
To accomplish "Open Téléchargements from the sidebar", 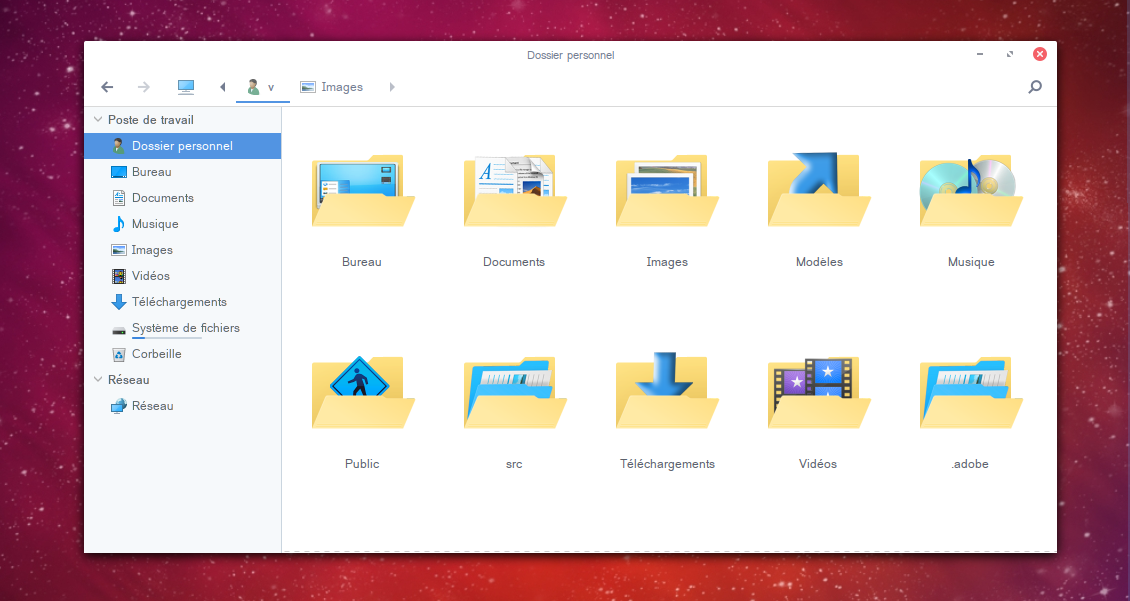I will click(x=182, y=302).
